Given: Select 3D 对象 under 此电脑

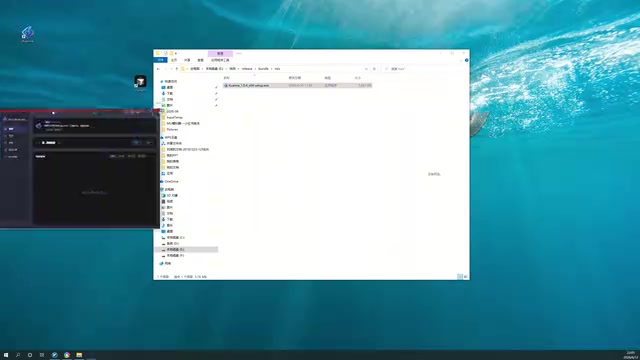Looking at the screenshot, I should pos(172,196).
